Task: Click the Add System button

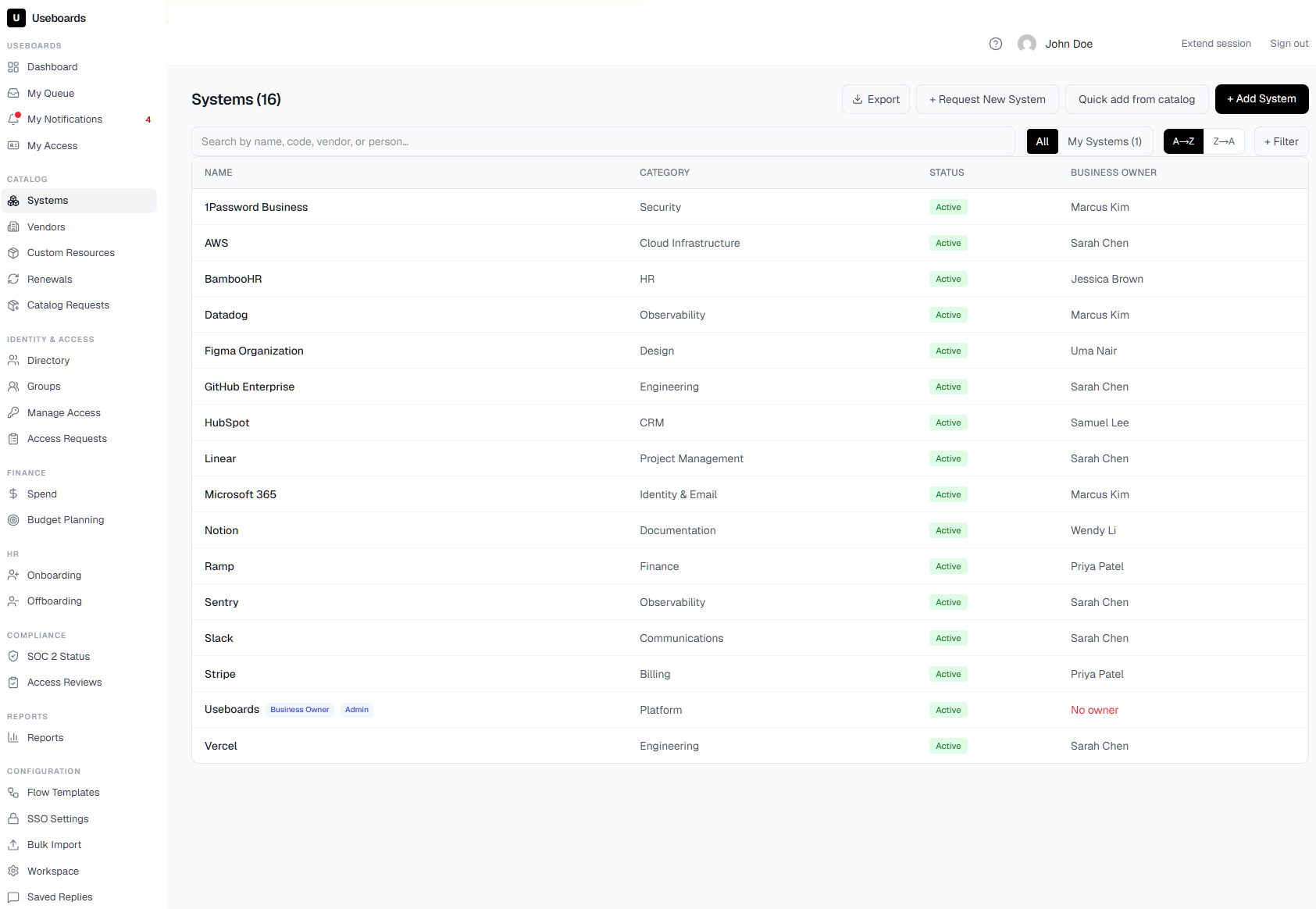Action: [1261, 99]
